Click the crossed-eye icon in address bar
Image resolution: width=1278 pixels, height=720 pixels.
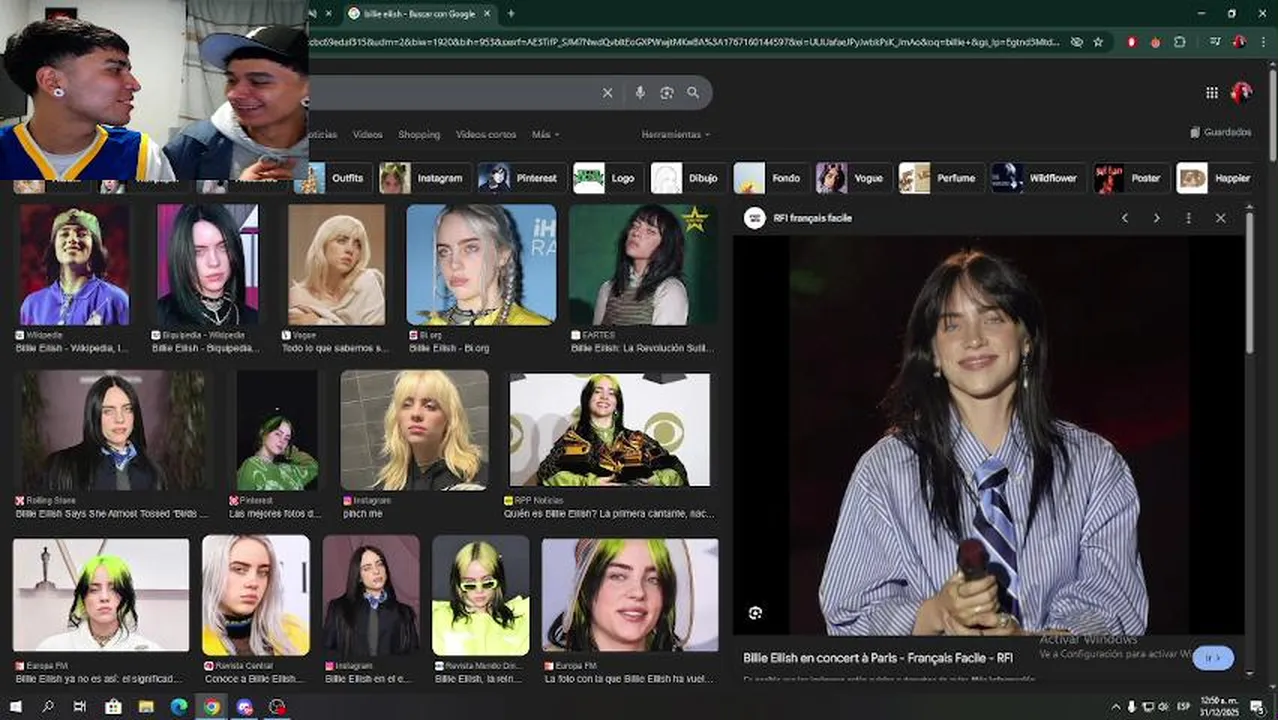point(1076,42)
